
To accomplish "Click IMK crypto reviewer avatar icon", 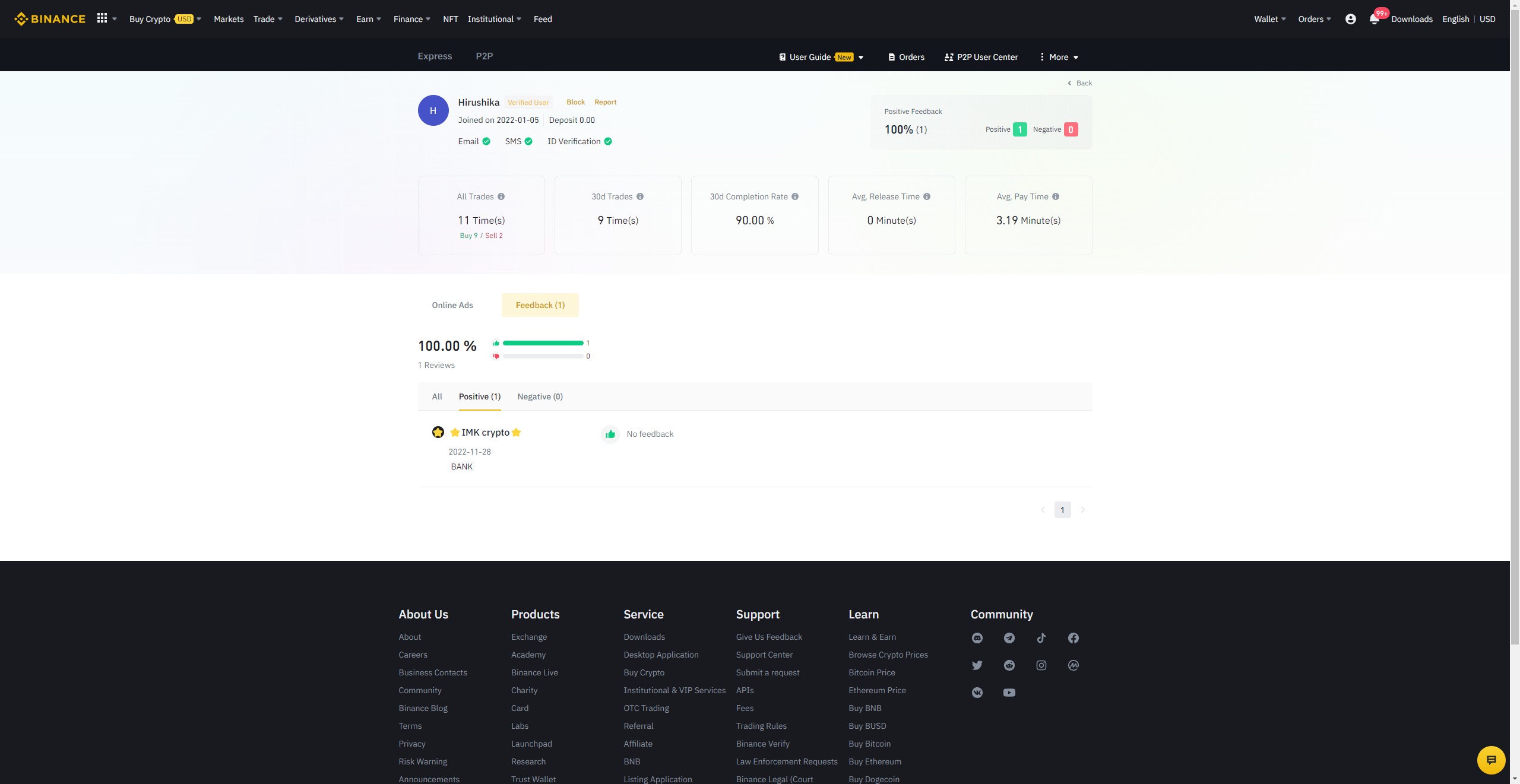I will tap(438, 432).
